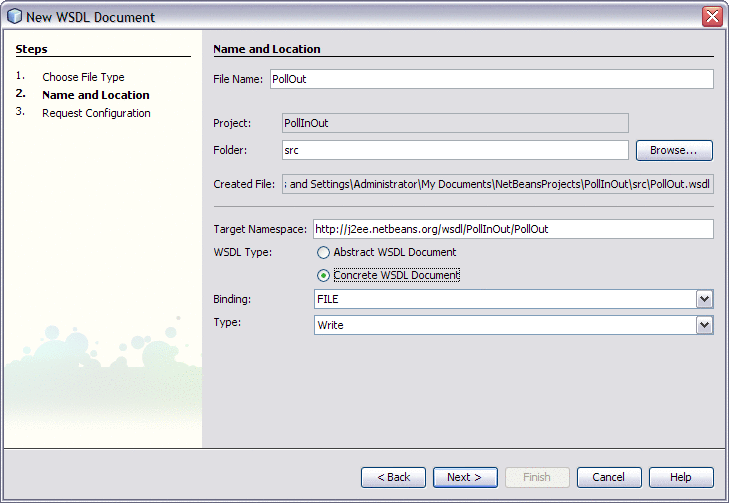Image resolution: width=729 pixels, height=503 pixels.
Task: Click the 'Type:' label
Action: 227,322
